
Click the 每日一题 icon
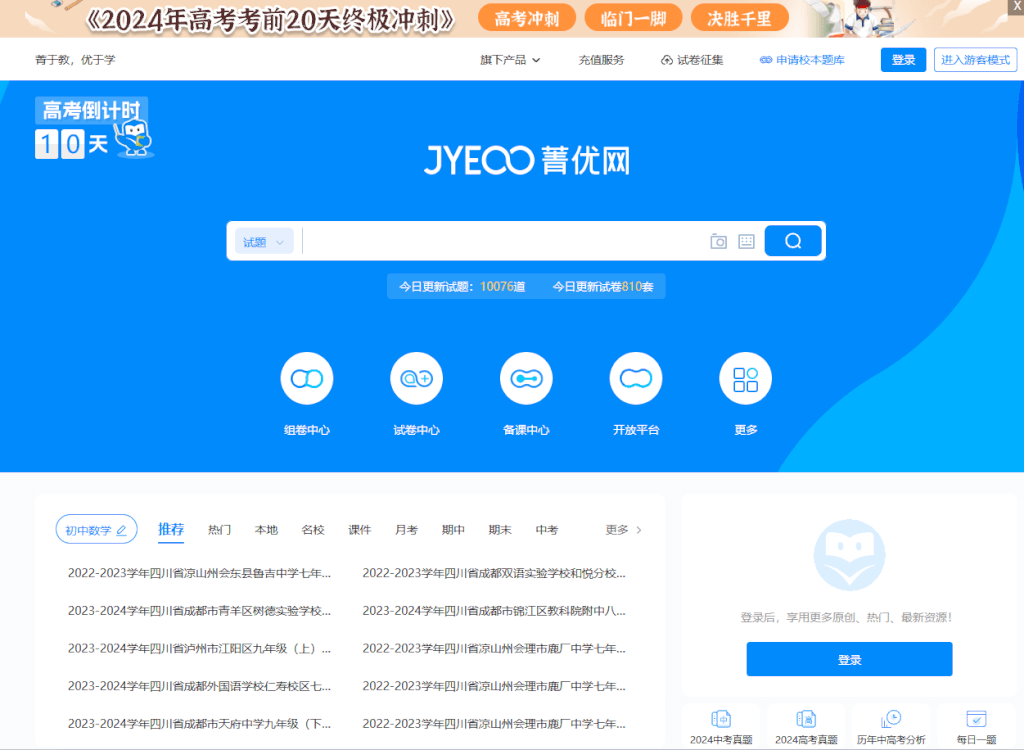pos(976,719)
